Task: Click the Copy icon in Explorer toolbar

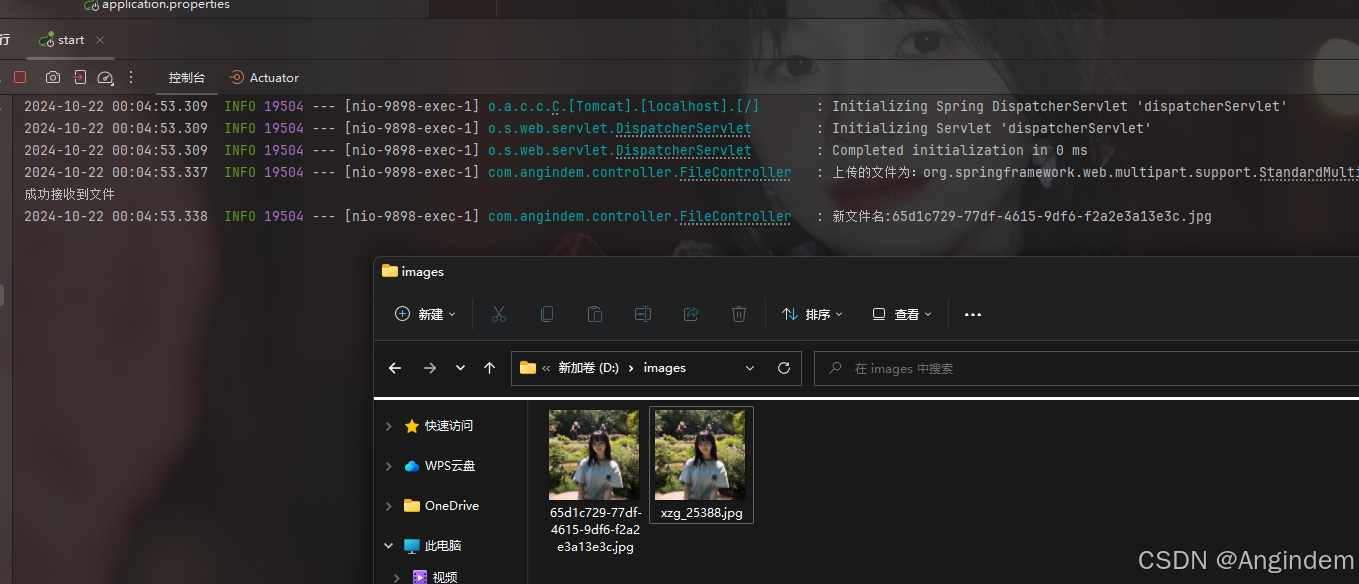Action: [x=547, y=314]
